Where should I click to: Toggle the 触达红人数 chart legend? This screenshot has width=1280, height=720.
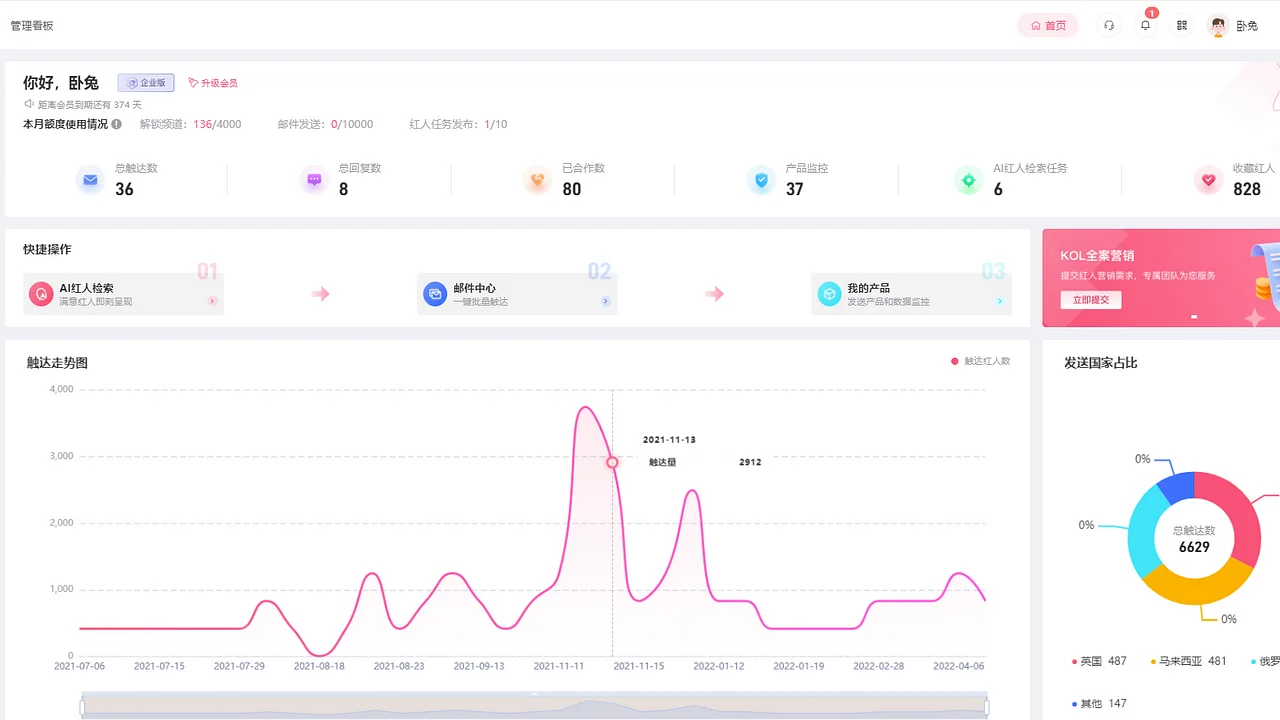(x=980, y=361)
